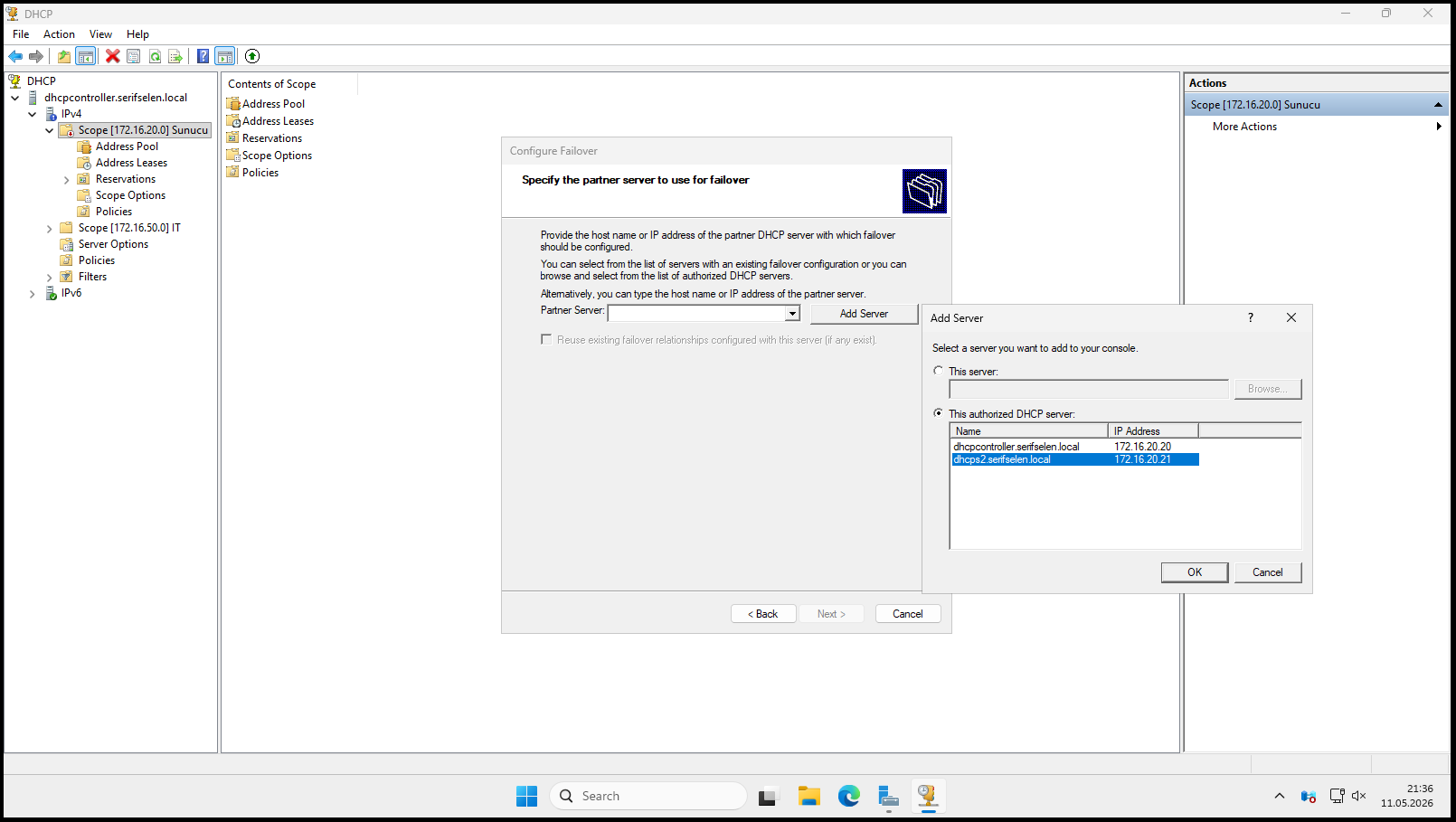Click the volume muted icon in system tray

coord(1358,796)
